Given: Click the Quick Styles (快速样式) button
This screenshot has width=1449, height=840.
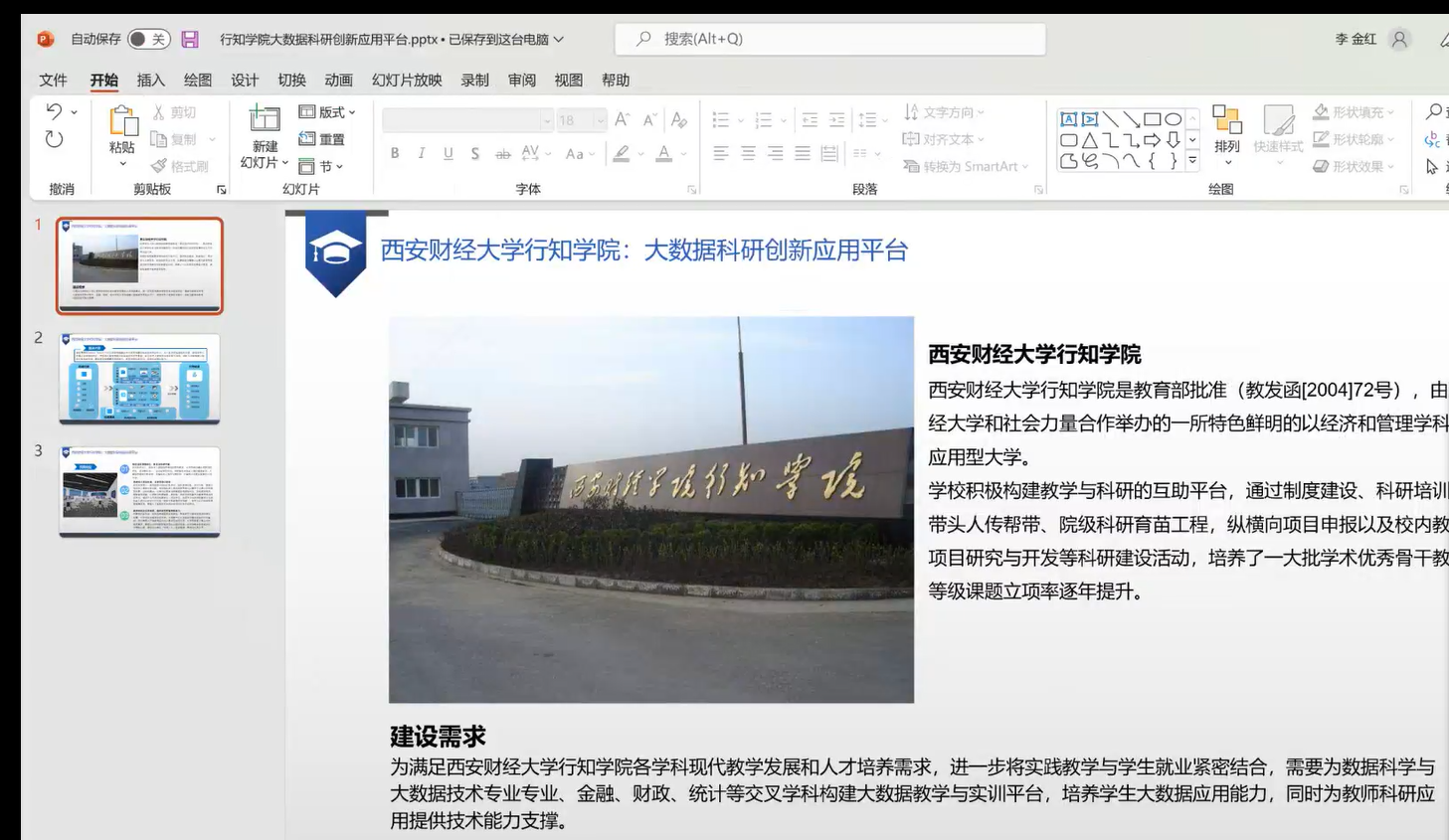Looking at the screenshot, I should 1278,135.
